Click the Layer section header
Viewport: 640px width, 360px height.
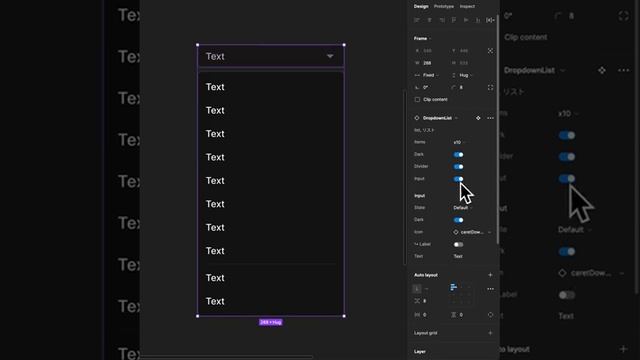tap(420, 351)
